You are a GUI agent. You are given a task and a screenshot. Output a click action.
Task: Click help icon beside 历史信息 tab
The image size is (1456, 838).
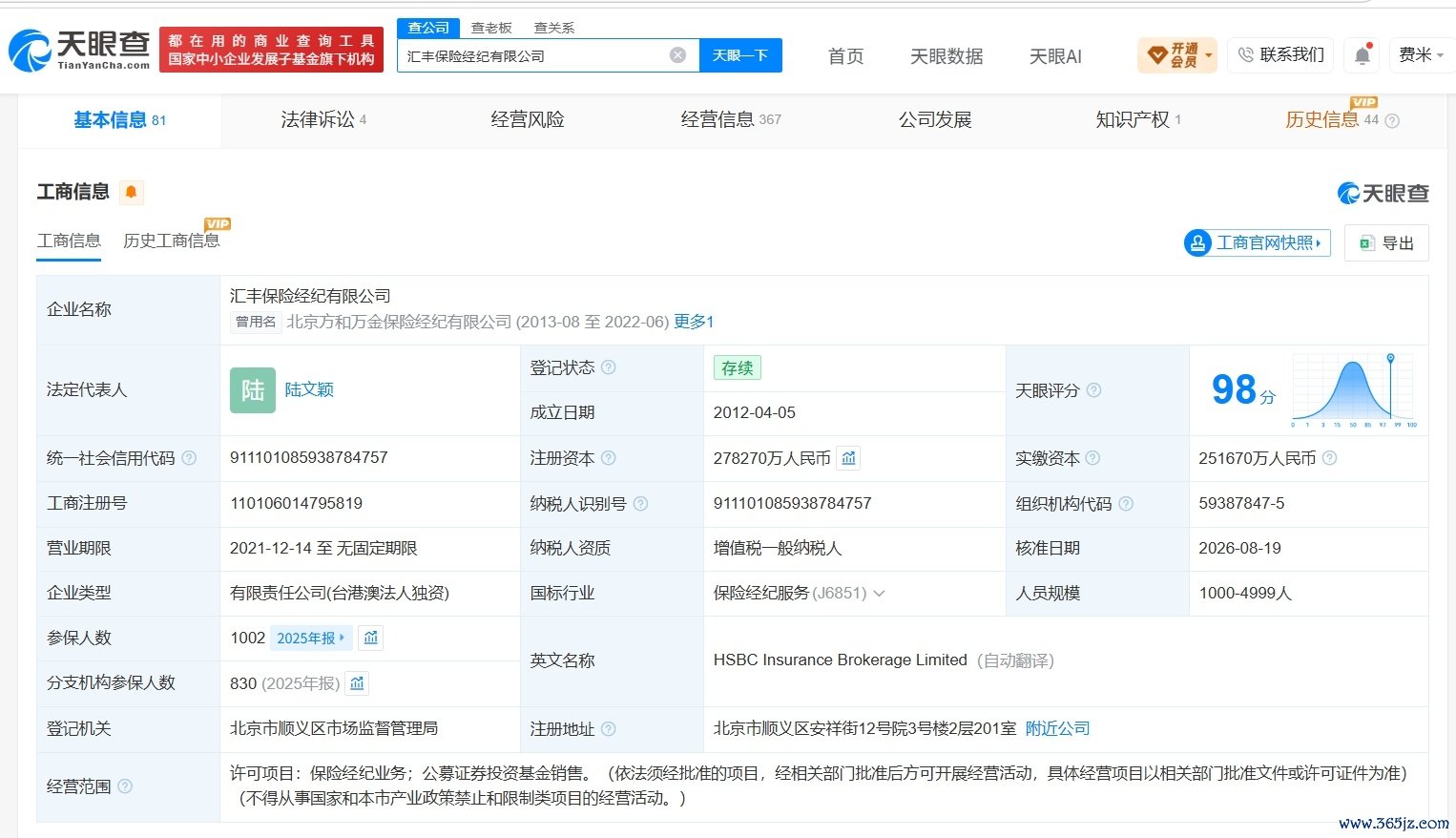[1392, 121]
